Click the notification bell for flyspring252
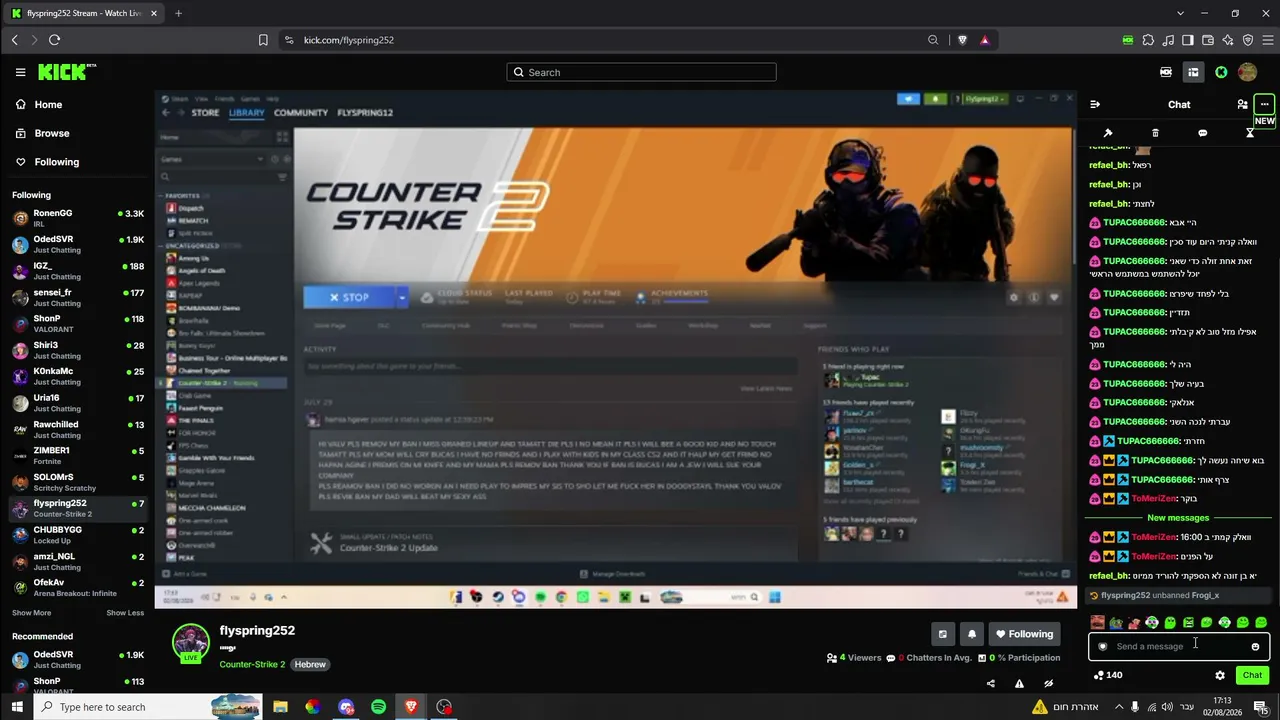1280x720 pixels. 971,634
